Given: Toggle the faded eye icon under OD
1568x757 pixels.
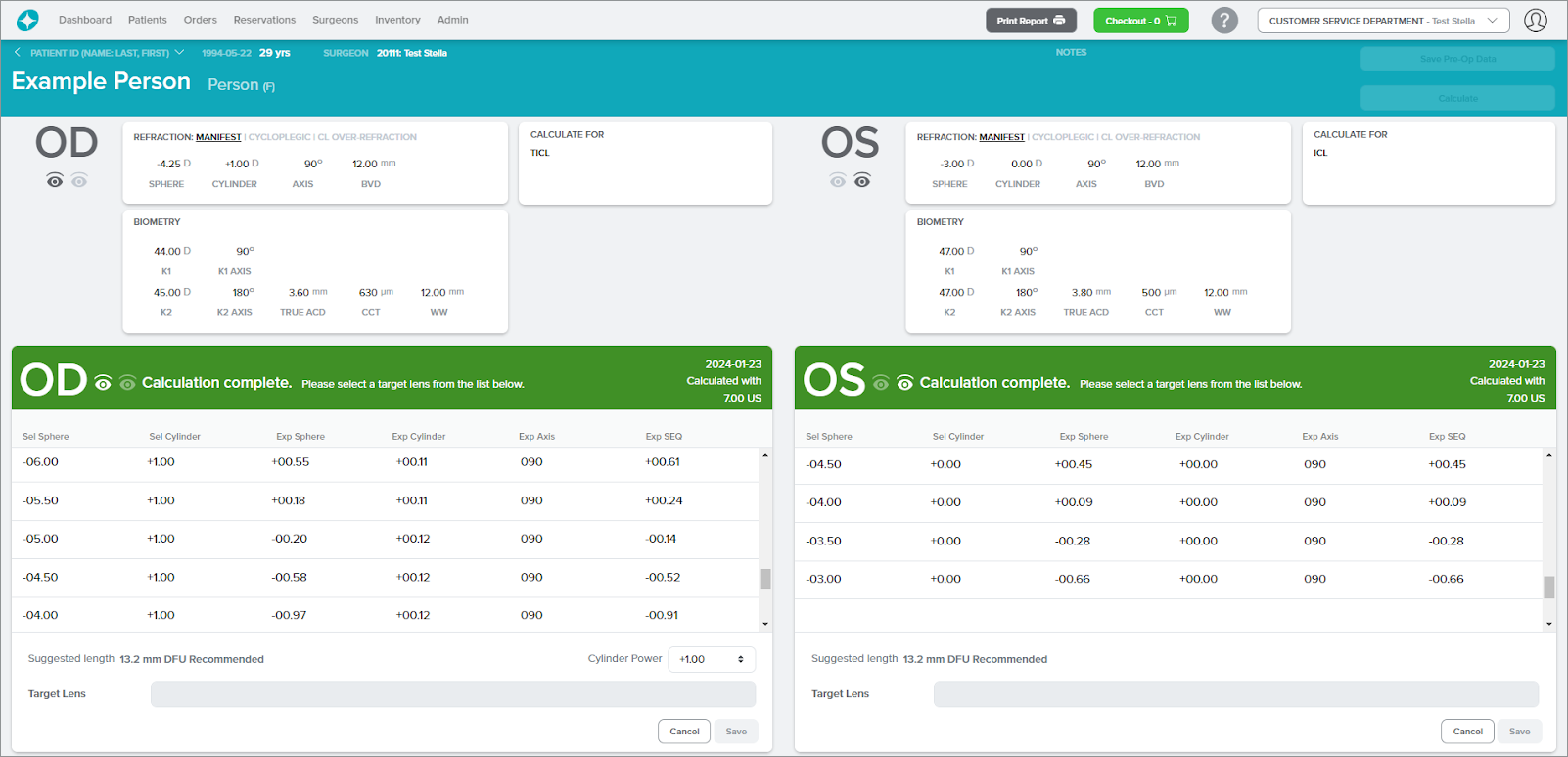Looking at the screenshot, I should click(79, 181).
